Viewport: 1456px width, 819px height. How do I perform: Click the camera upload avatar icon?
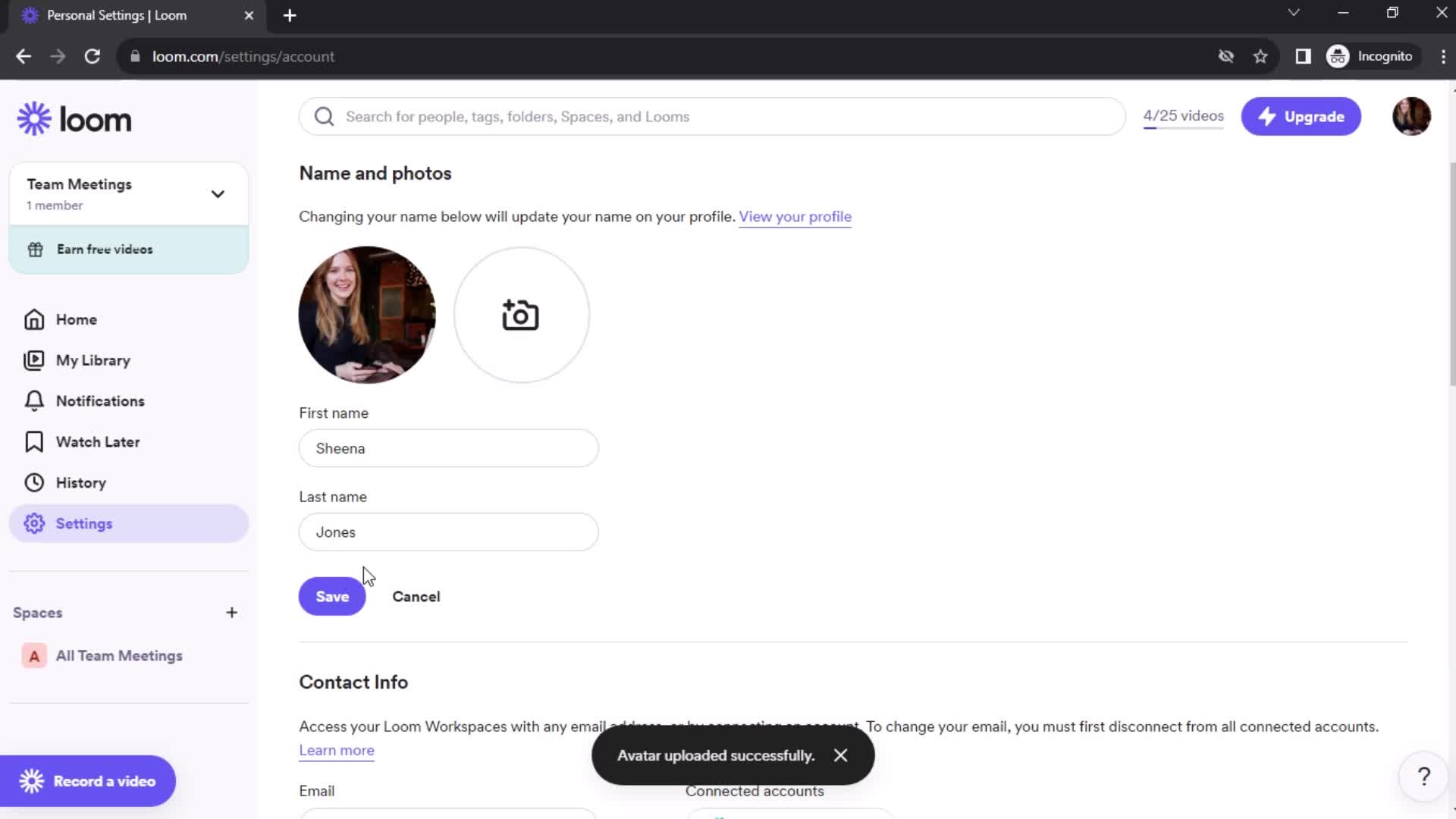point(520,314)
